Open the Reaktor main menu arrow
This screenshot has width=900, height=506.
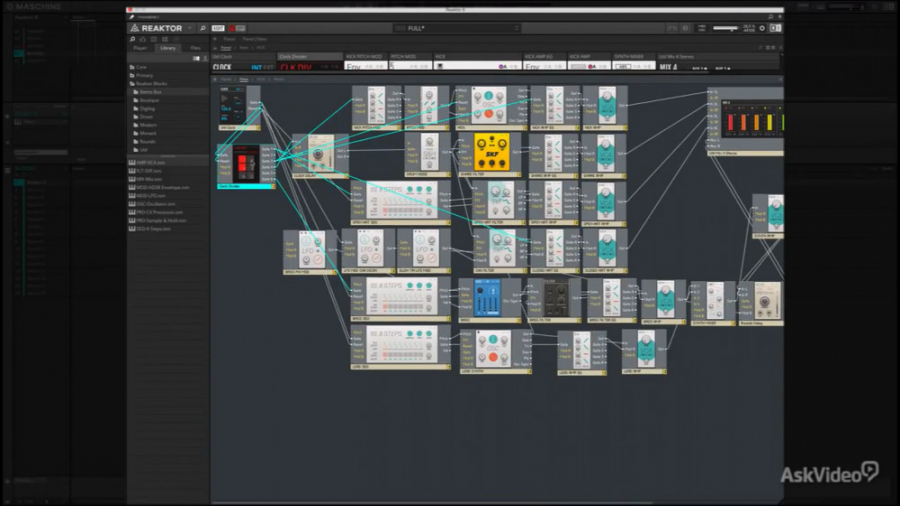[190, 28]
